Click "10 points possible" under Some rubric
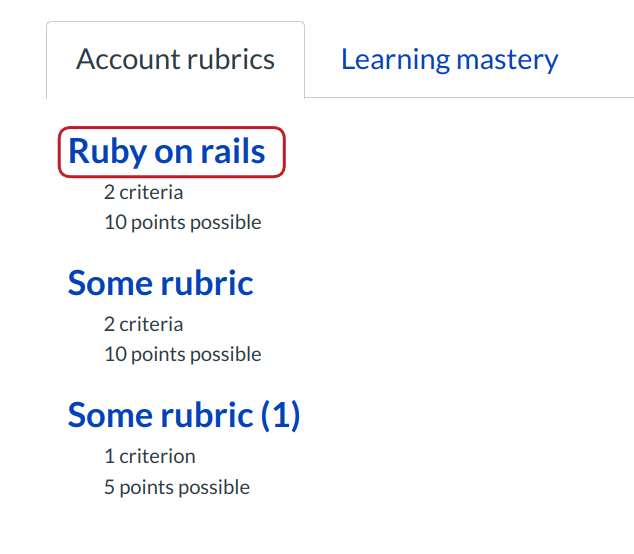The image size is (634, 554). (x=182, y=354)
